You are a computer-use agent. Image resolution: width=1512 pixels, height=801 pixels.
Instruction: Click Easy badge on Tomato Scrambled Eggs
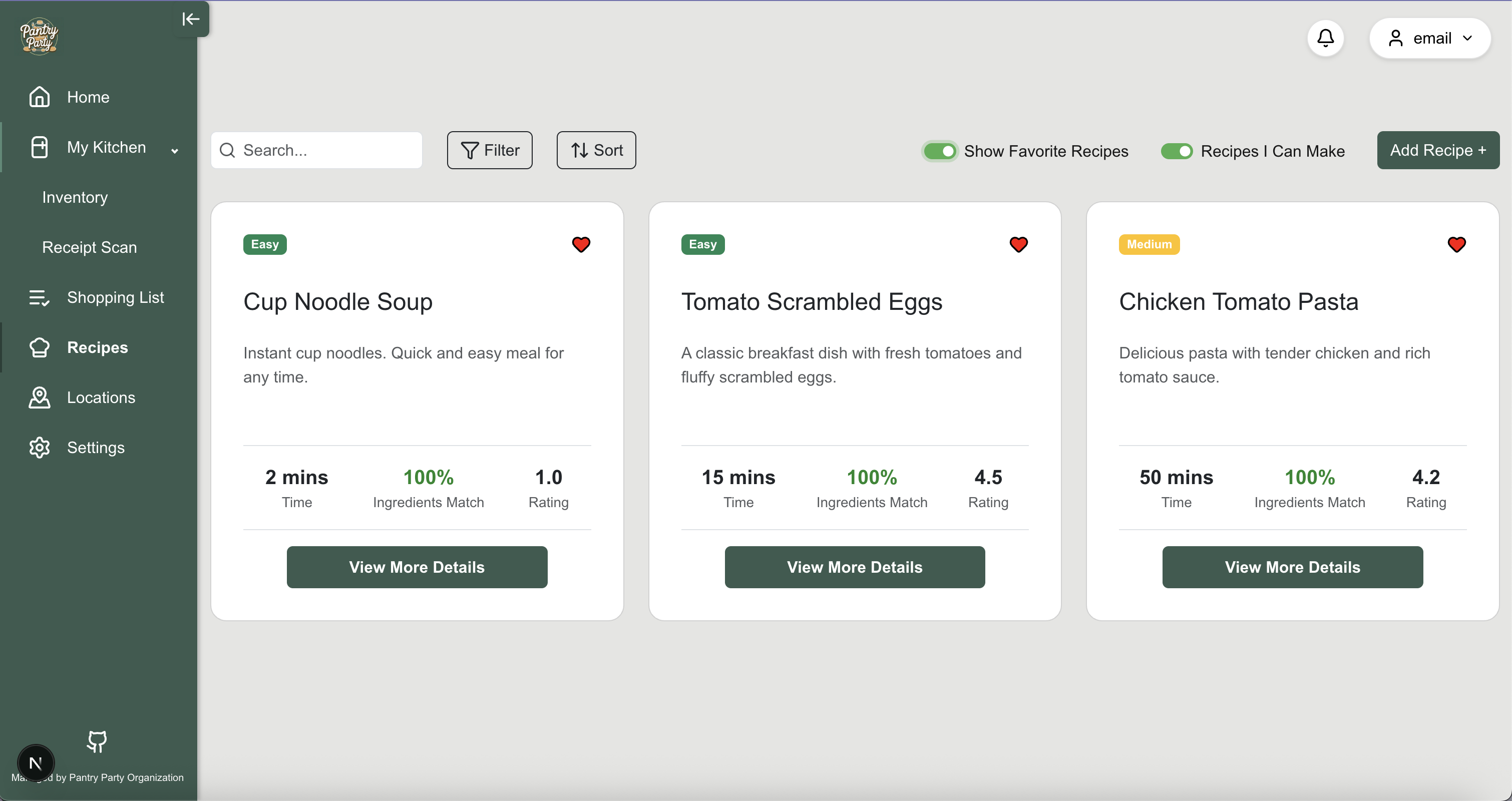click(x=702, y=244)
